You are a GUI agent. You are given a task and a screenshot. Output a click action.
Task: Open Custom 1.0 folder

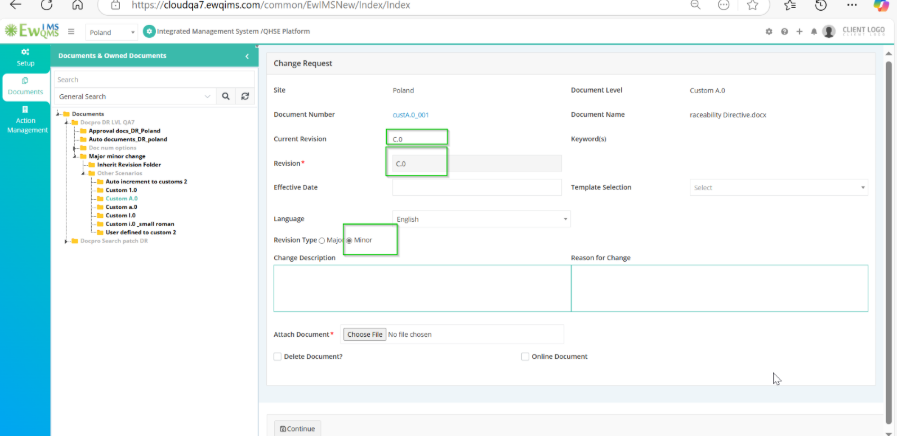pos(121,190)
